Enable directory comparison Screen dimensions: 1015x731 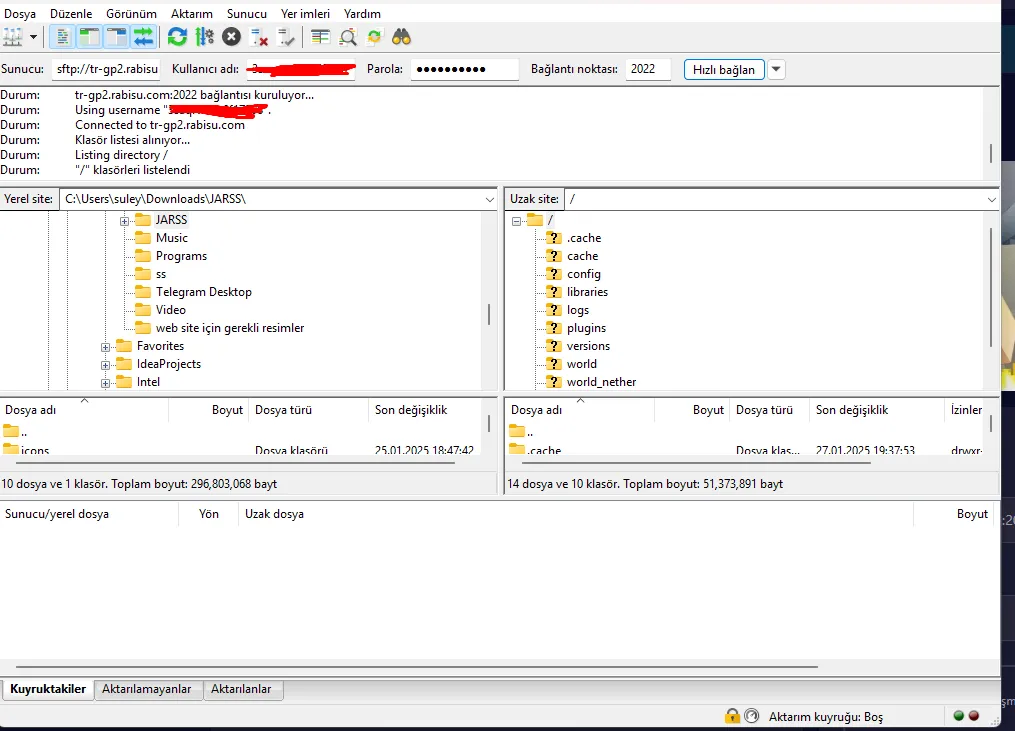click(x=346, y=37)
